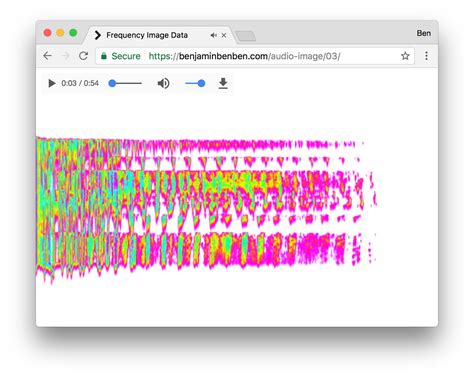The height and width of the screenshot is (378, 474).
Task: Click the green fullscreen window button
Action: (73, 33)
